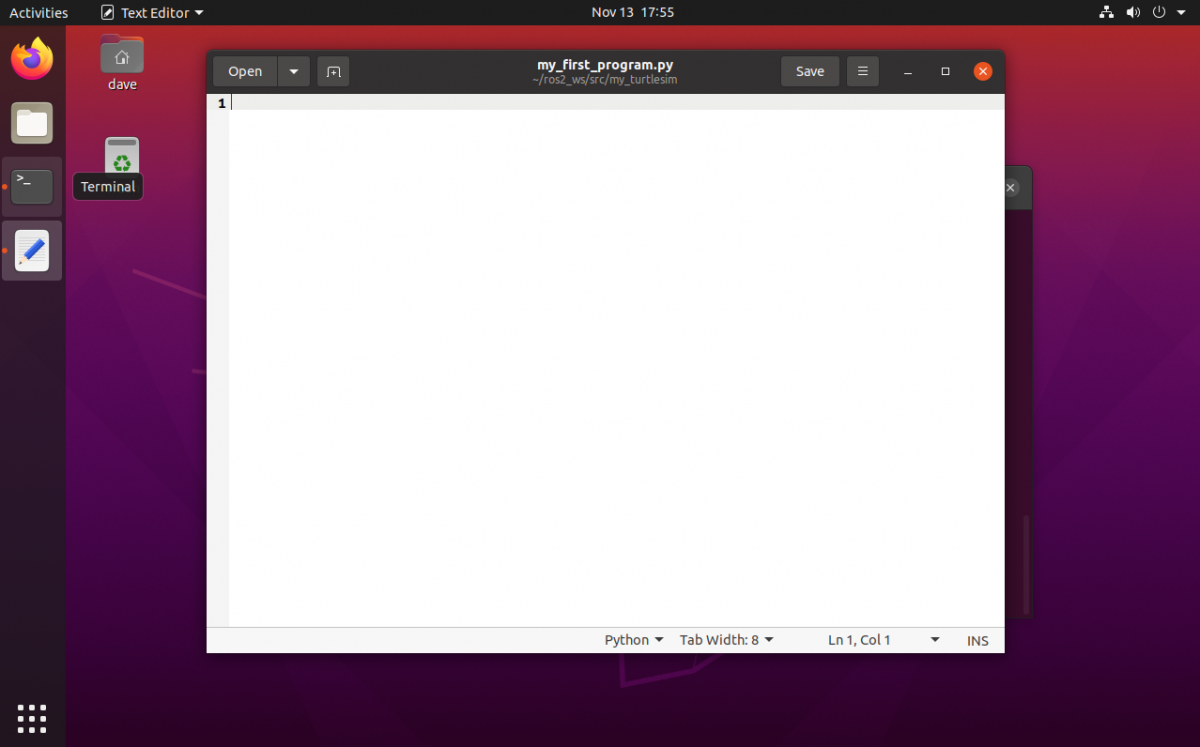
Task: Save my_first_program.py
Action: [x=809, y=71]
